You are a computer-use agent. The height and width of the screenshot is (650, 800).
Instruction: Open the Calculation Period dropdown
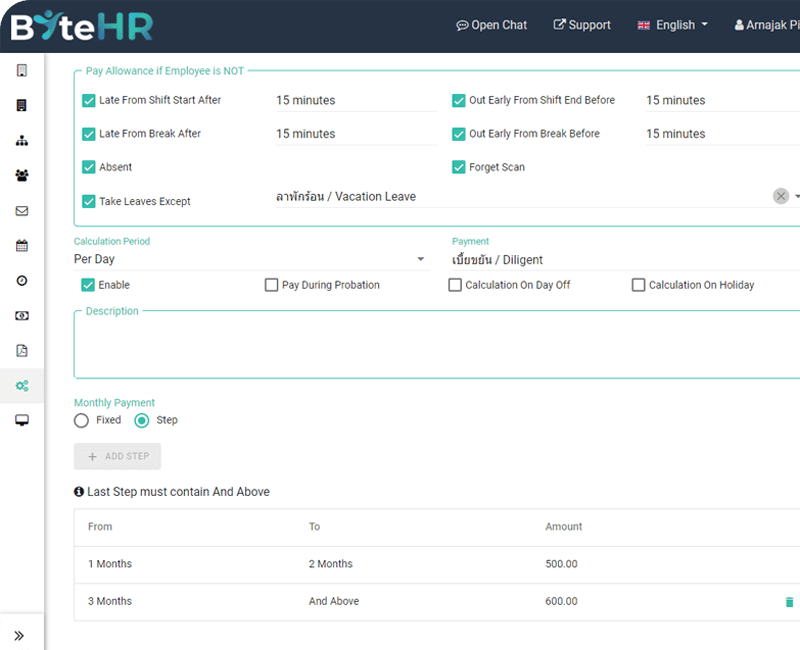419,258
